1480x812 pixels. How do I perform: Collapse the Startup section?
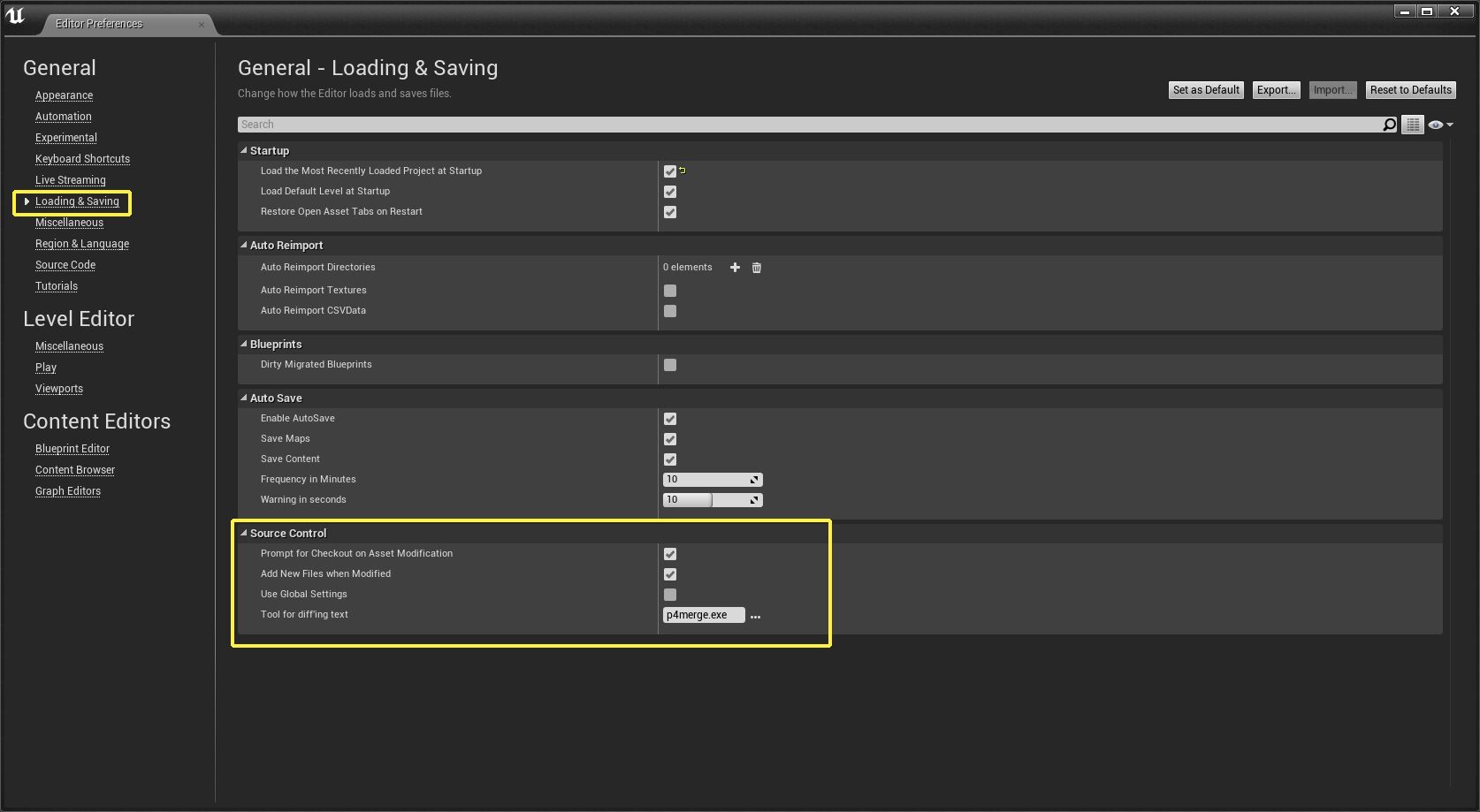[x=244, y=150]
